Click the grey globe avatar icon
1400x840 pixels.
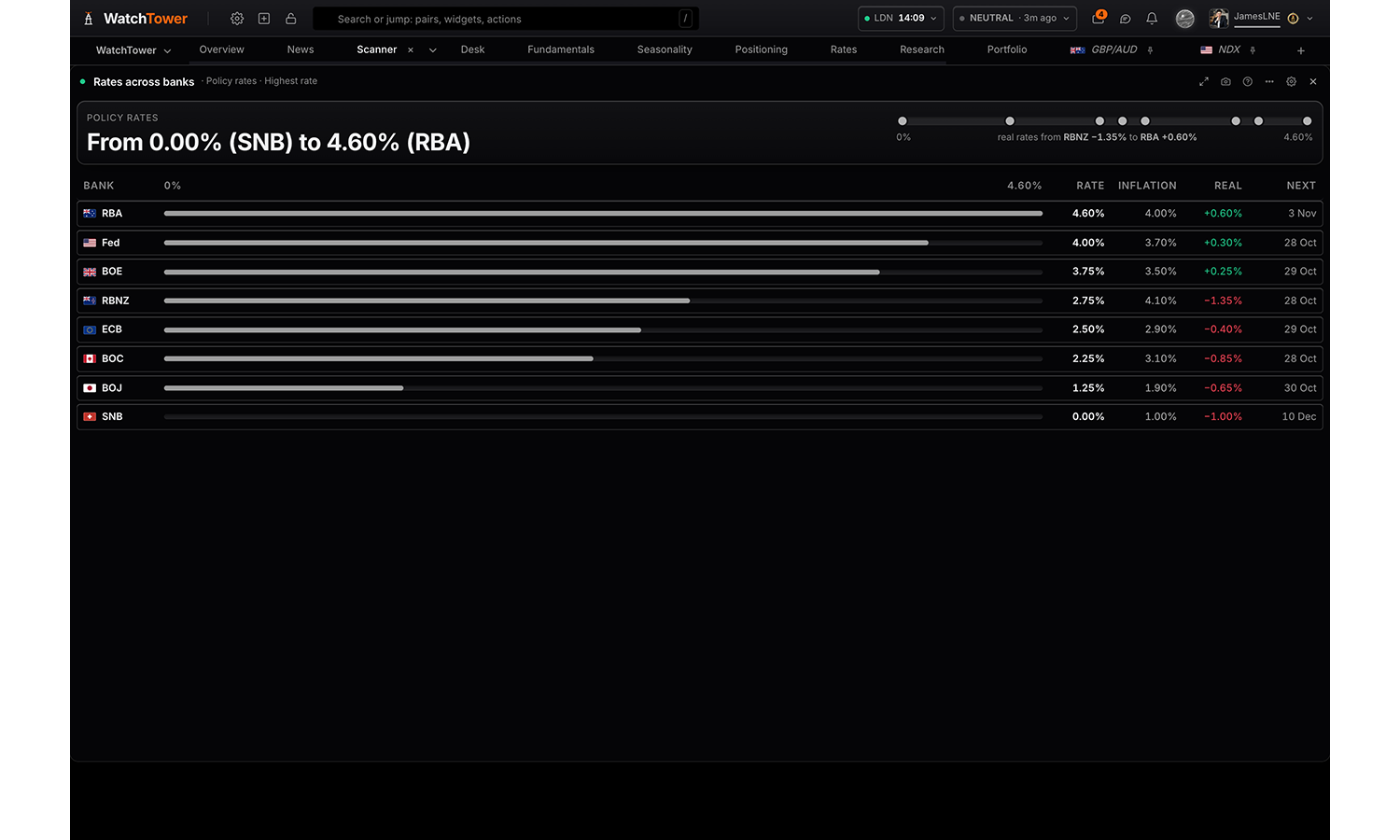pyautogui.click(x=1185, y=19)
